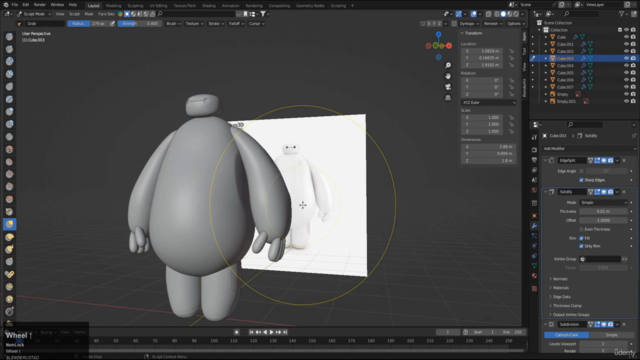This screenshot has height=360, width=640.
Task: Toggle Edge Angle checkbox
Action: point(581,171)
